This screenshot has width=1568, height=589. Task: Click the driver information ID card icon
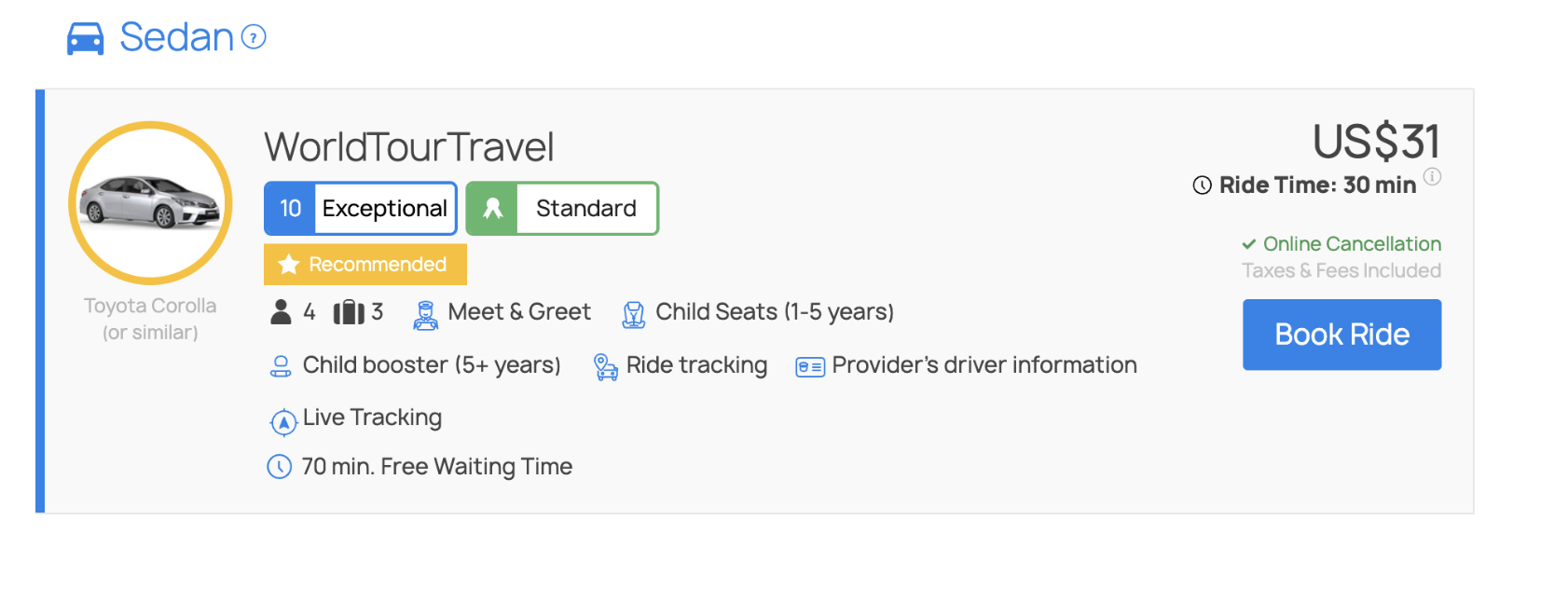tap(809, 367)
